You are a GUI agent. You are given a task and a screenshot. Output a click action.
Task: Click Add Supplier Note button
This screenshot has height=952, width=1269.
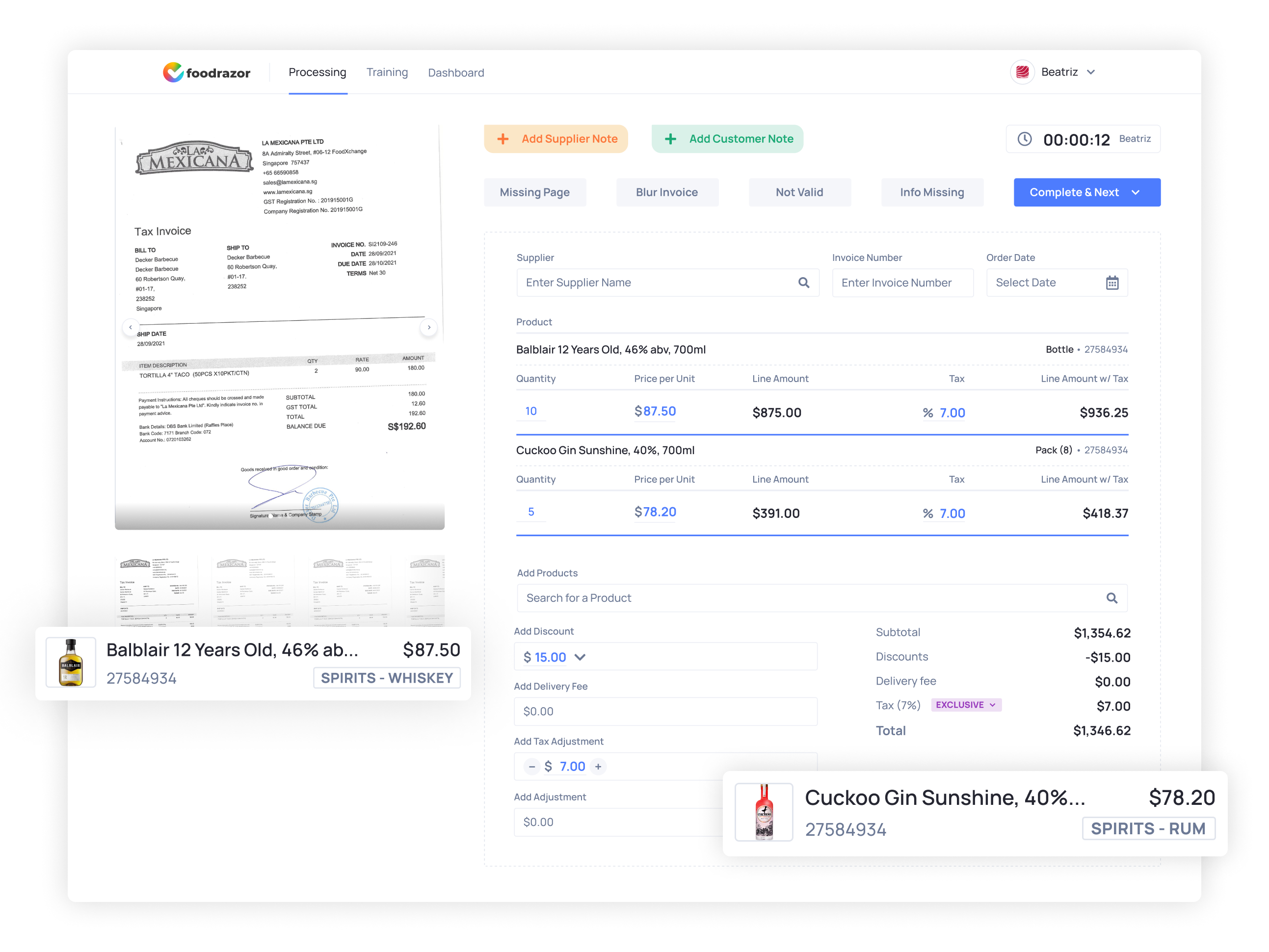tap(556, 139)
